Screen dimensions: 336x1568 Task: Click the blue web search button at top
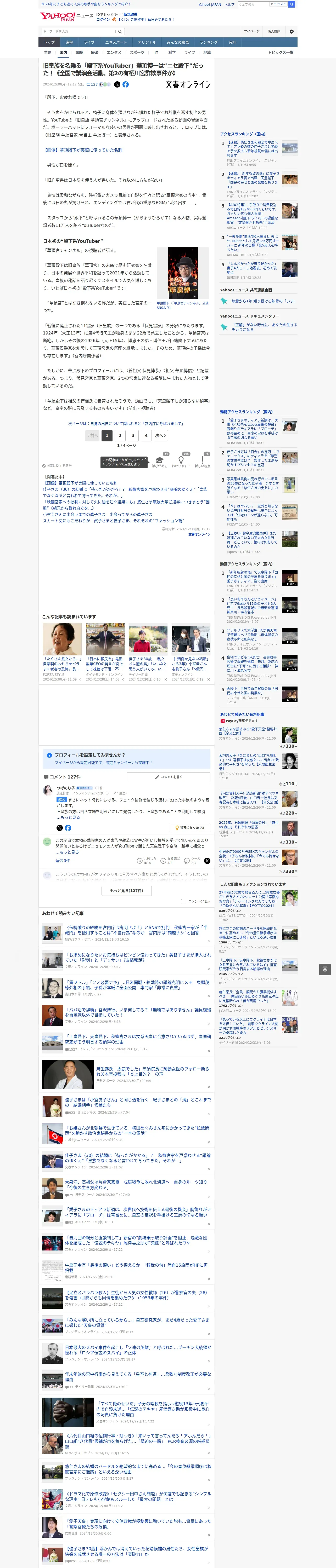(x=292, y=4)
